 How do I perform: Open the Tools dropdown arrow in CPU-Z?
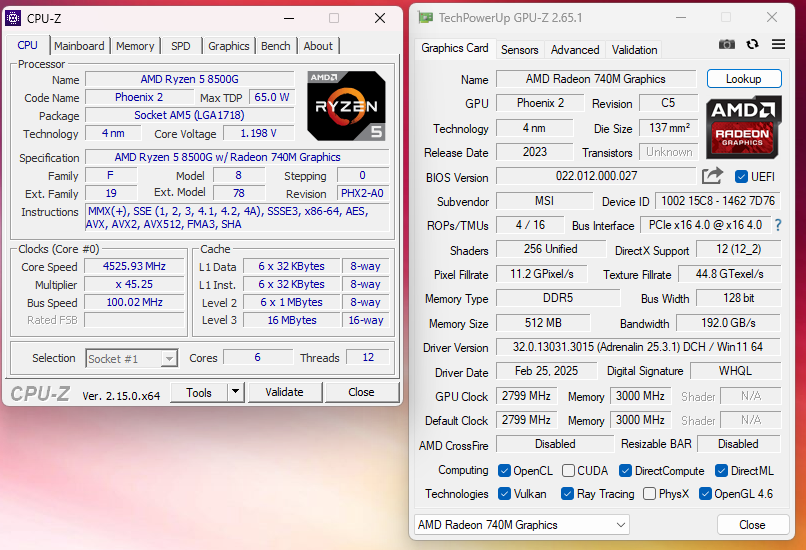click(x=235, y=392)
